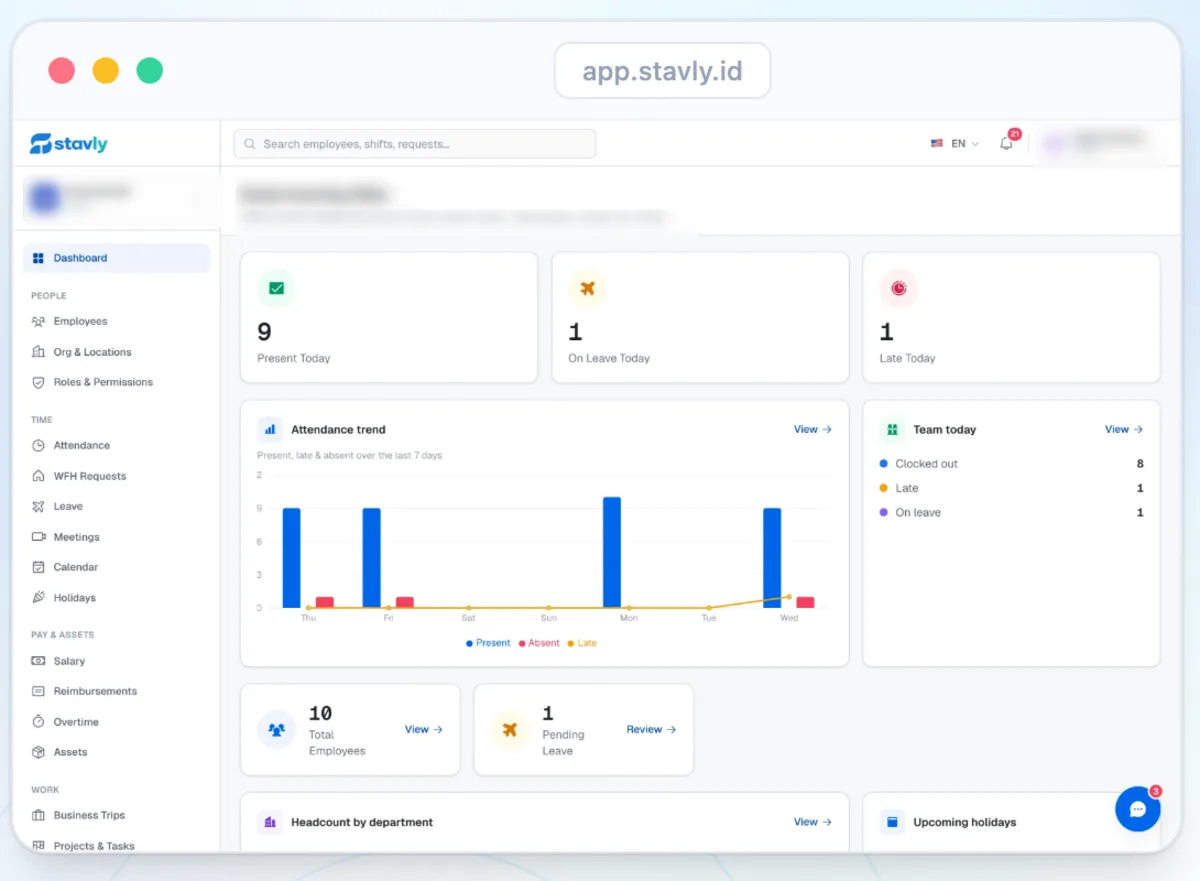Click the app.stavly.id address bar

tap(662, 71)
